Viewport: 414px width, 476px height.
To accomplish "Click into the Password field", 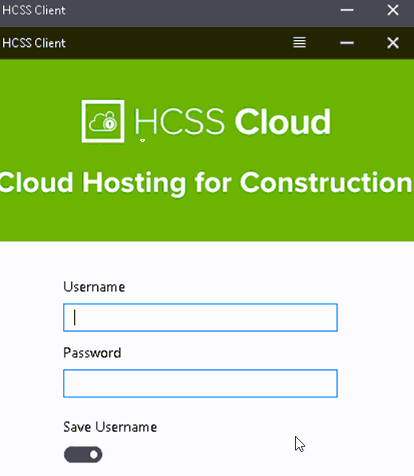I will tap(200, 383).
